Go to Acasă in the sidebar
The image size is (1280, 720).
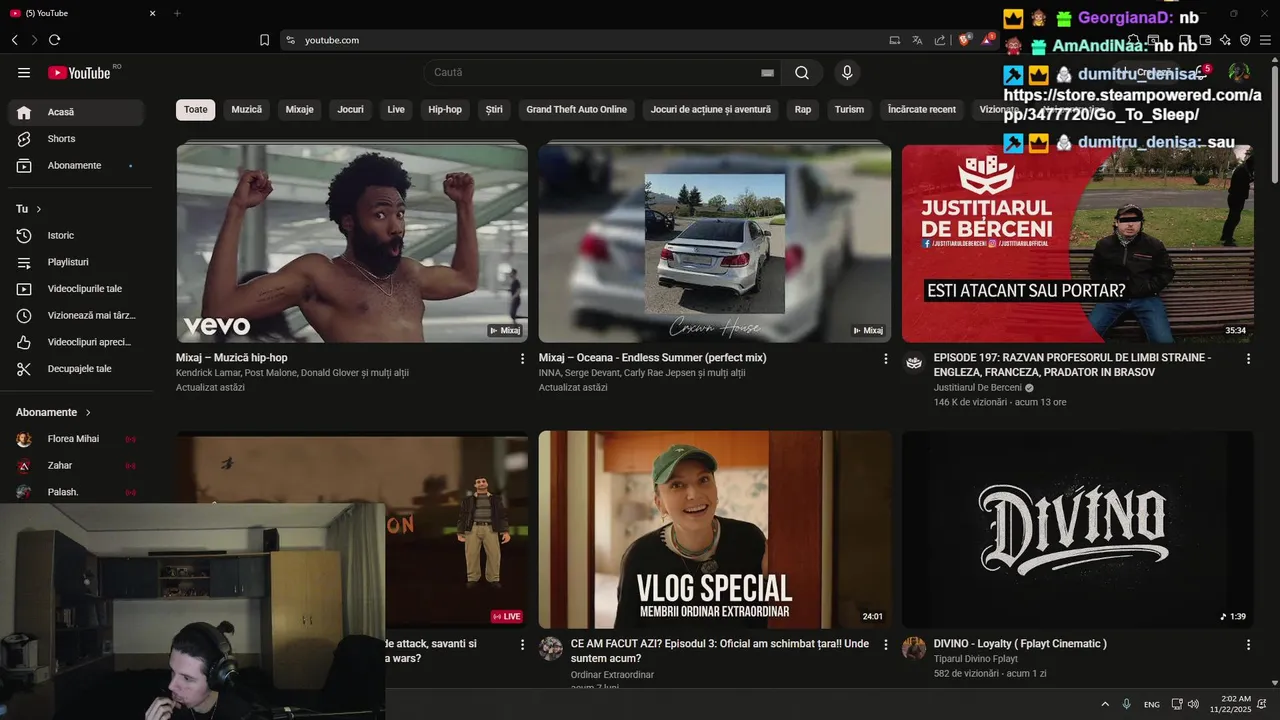click(x=75, y=112)
